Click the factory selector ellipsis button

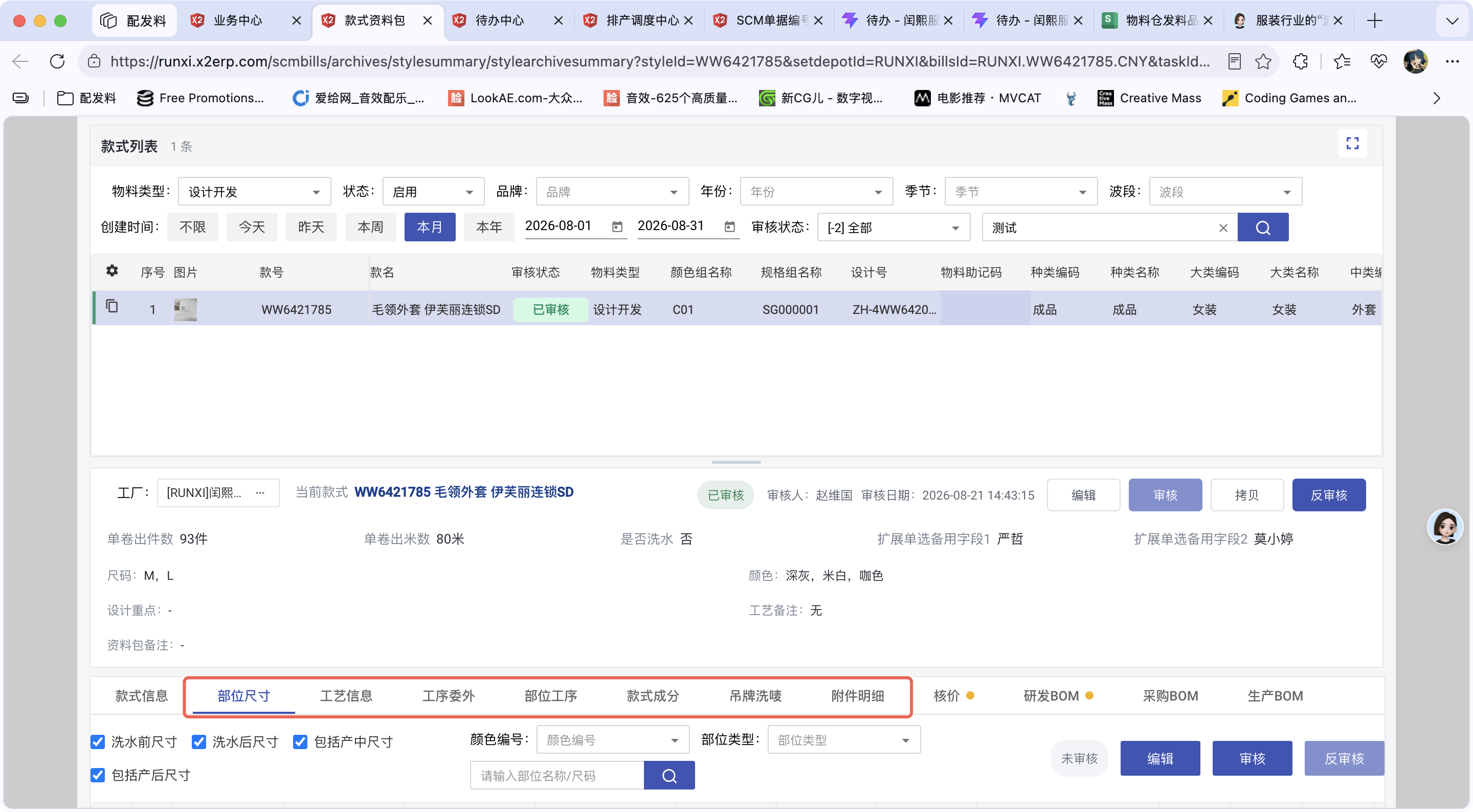click(260, 493)
